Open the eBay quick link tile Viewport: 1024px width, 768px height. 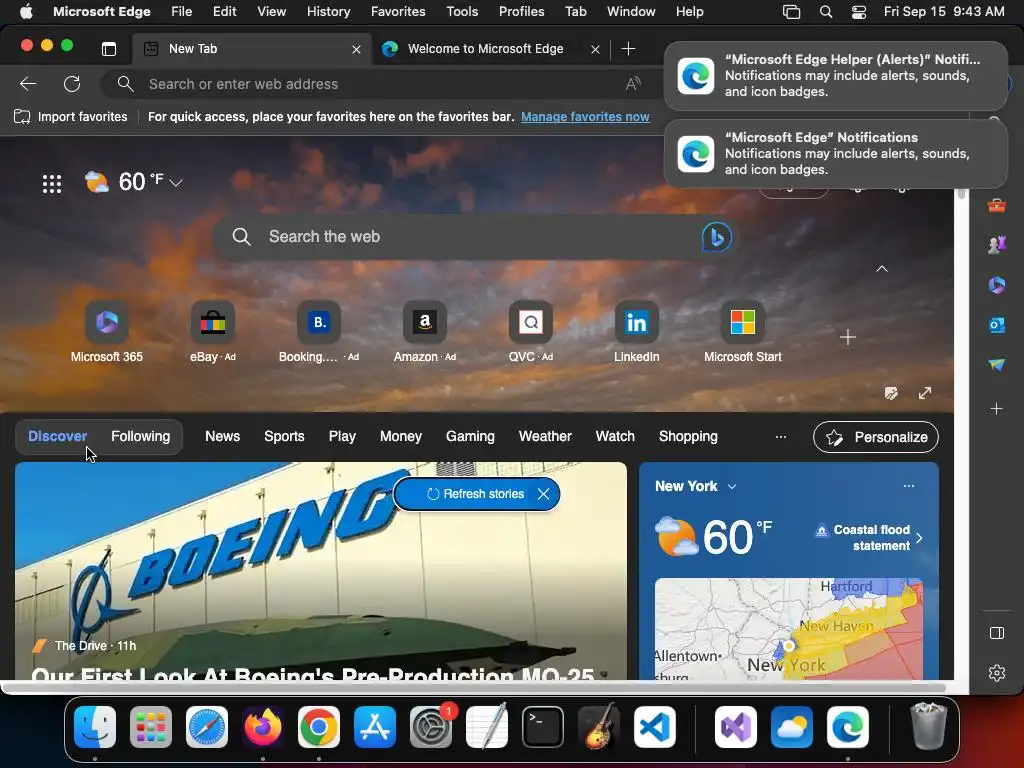click(213, 332)
